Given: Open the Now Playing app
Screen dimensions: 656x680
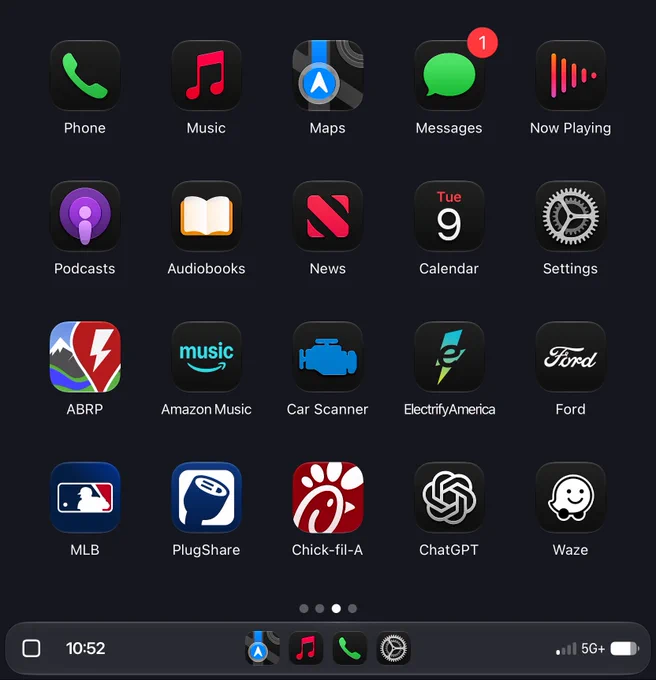Looking at the screenshot, I should pos(571,75).
